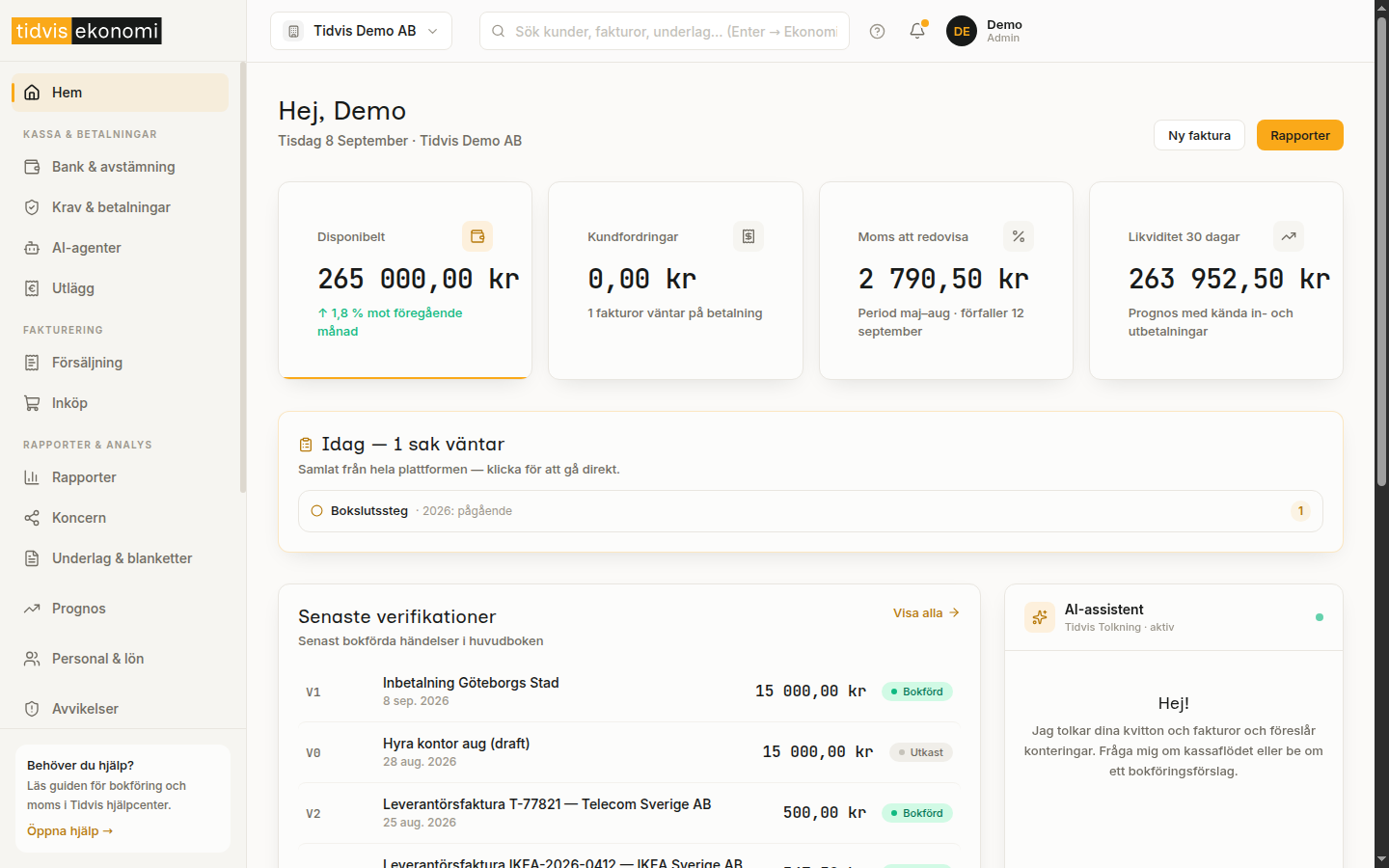Image resolution: width=1389 pixels, height=868 pixels.
Task: Click the Koncern share icon
Action: pyautogui.click(x=32, y=518)
